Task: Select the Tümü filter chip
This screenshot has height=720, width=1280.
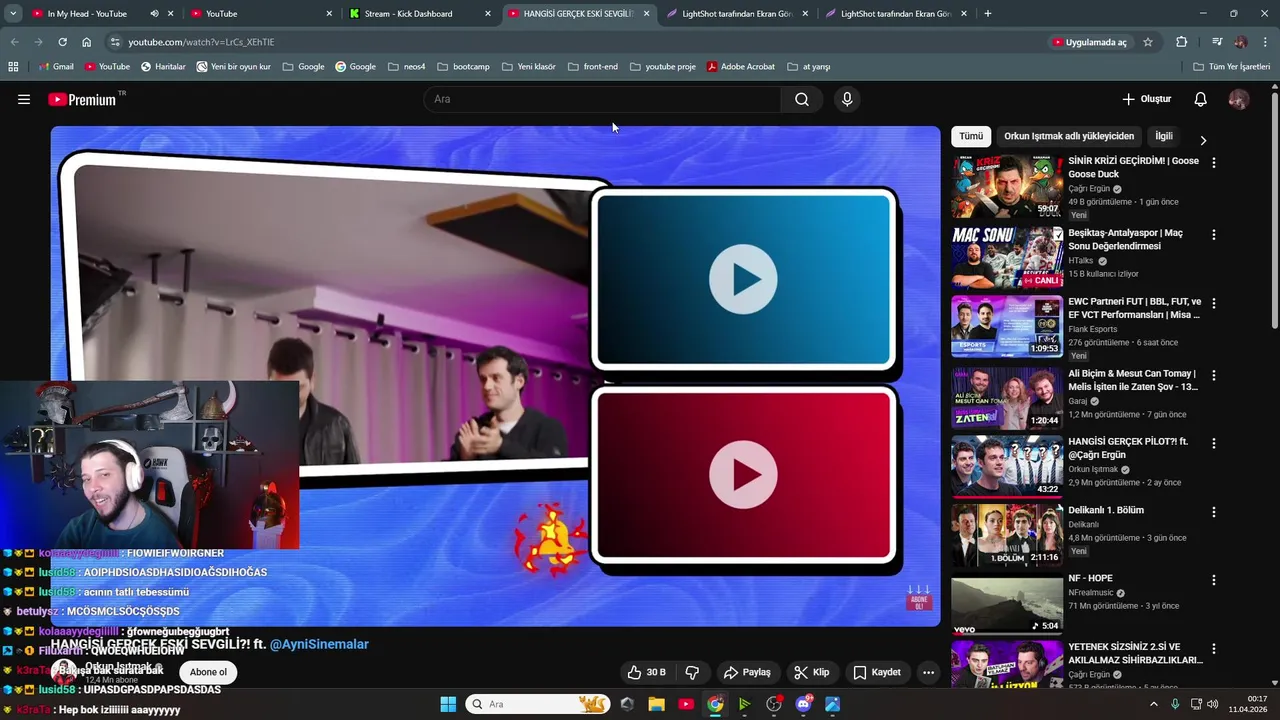Action: [971, 136]
